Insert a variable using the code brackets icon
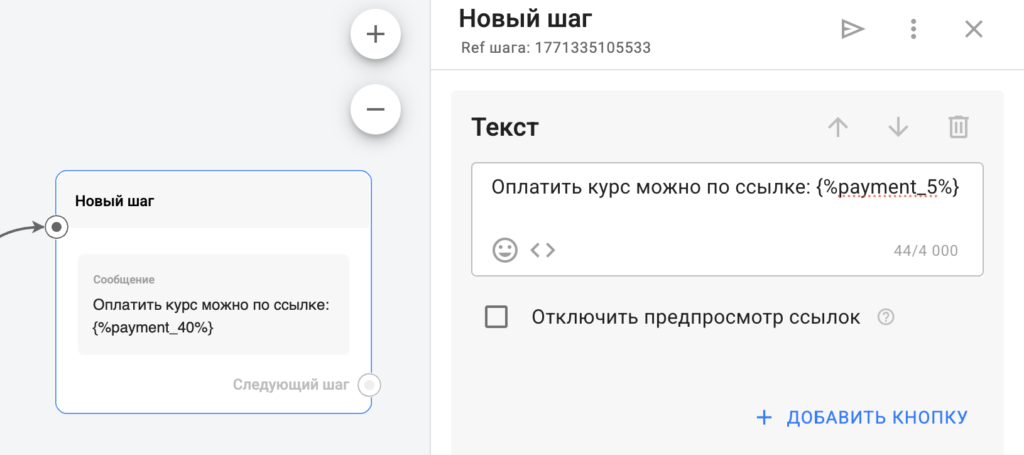The width and height of the screenshot is (1024, 455). click(542, 250)
